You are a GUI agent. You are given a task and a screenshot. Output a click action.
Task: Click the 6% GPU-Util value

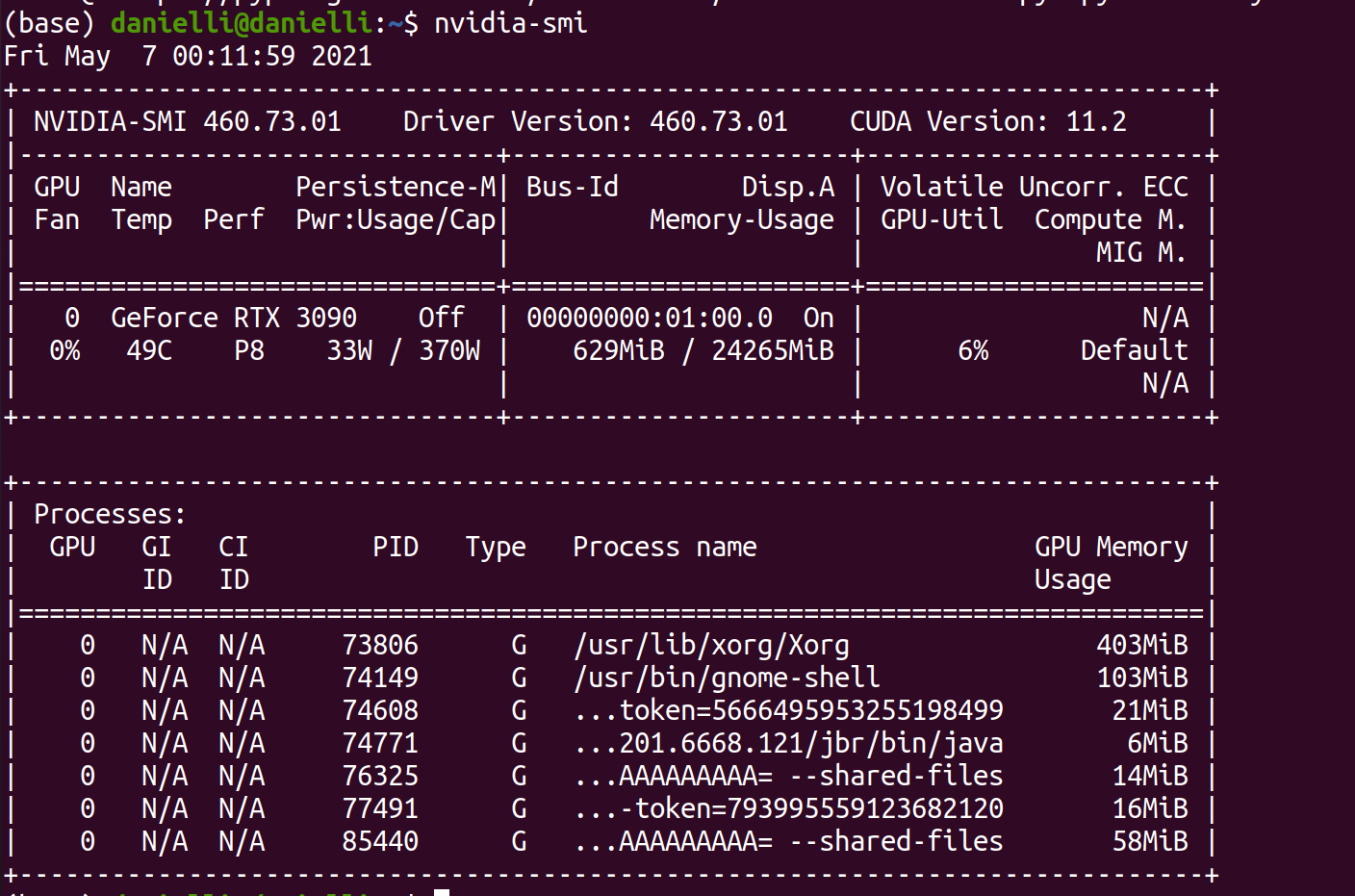click(x=973, y=350)
